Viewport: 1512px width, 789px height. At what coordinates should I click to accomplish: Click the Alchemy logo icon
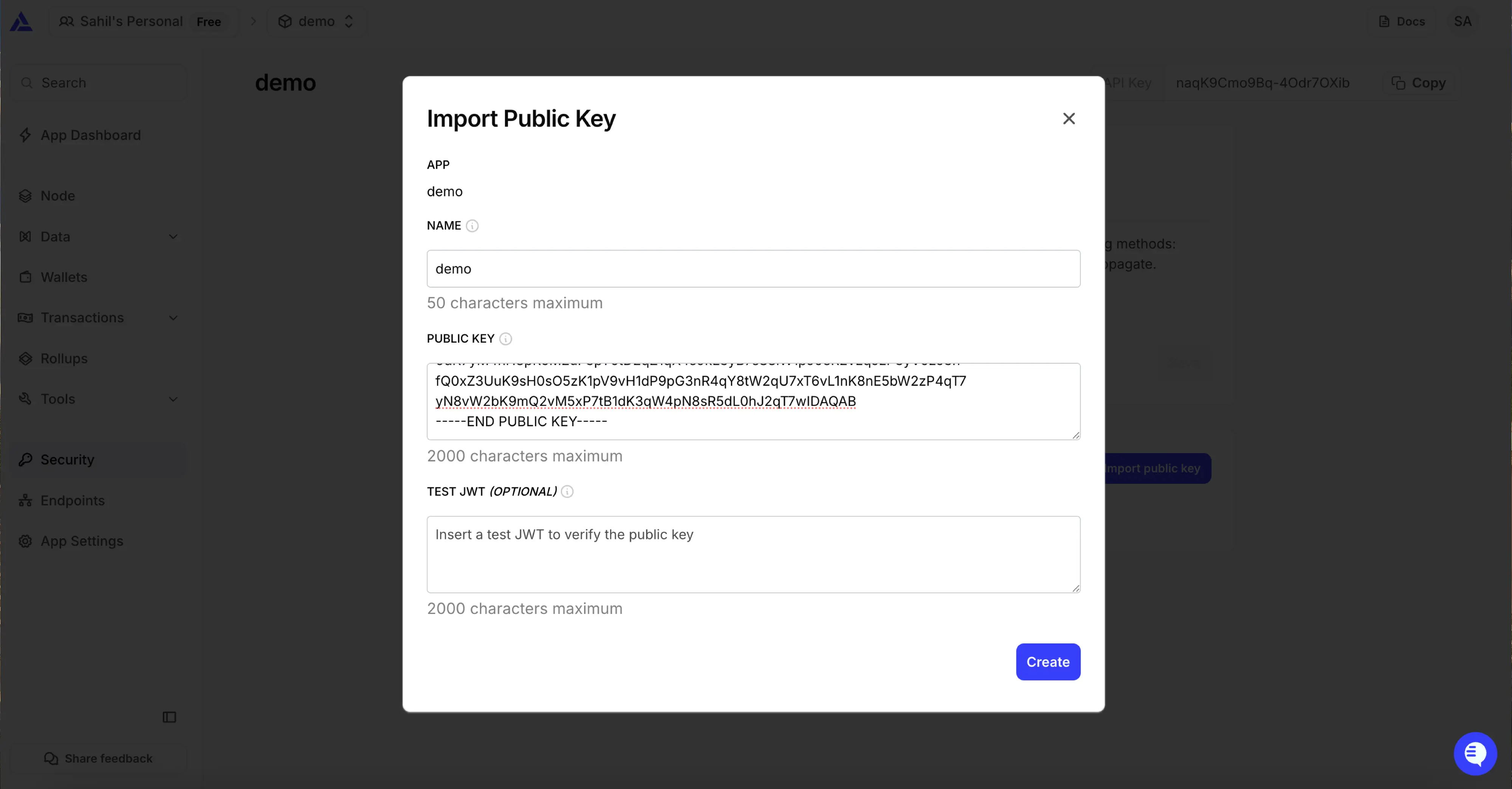(x=22, y=22)
